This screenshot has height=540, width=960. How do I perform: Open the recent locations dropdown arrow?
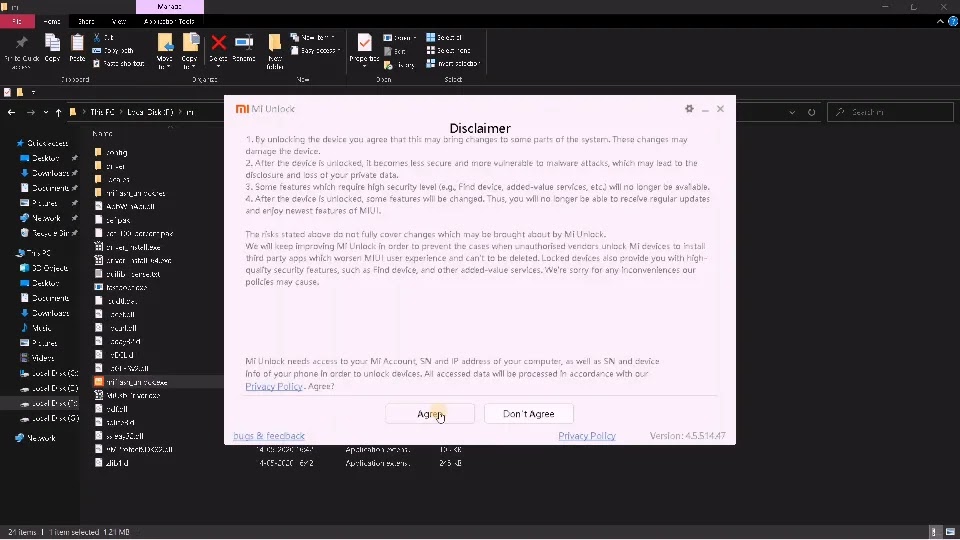pos(46,113)
